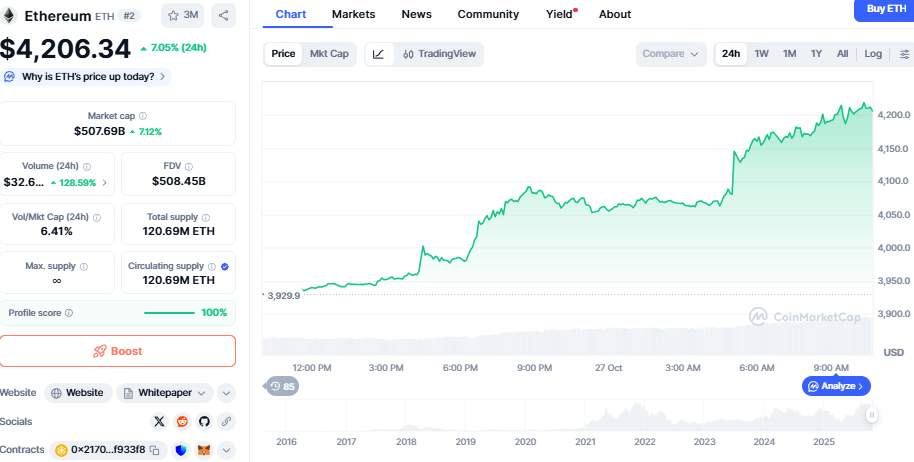Screen dimensions: 914x462
Task: Open the GitHub social icon
Action: point(204,422)
